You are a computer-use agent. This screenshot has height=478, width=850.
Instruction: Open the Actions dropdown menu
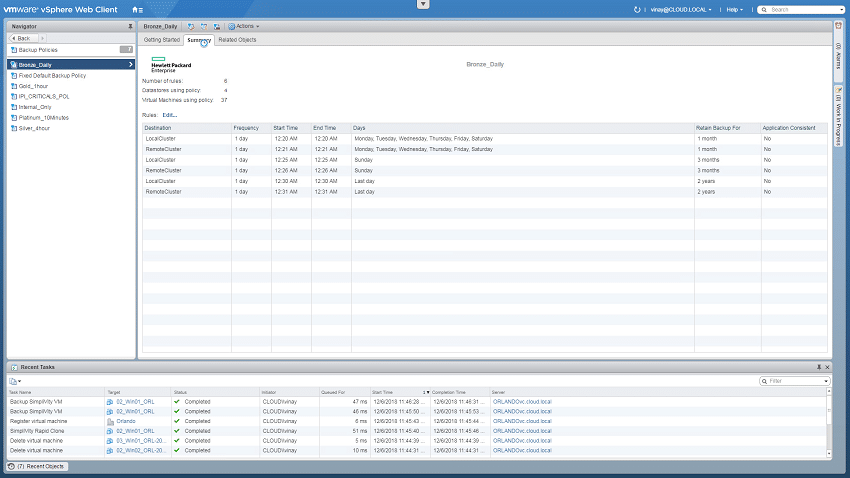tap(244, 26)
